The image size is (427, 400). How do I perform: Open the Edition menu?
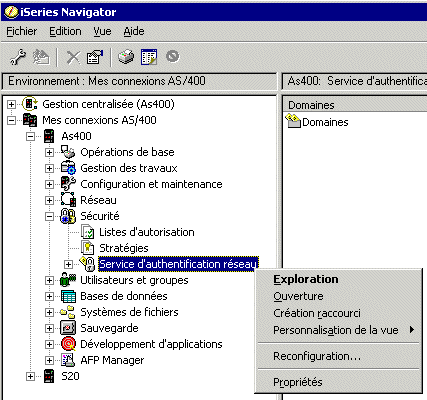pos(65,31)
